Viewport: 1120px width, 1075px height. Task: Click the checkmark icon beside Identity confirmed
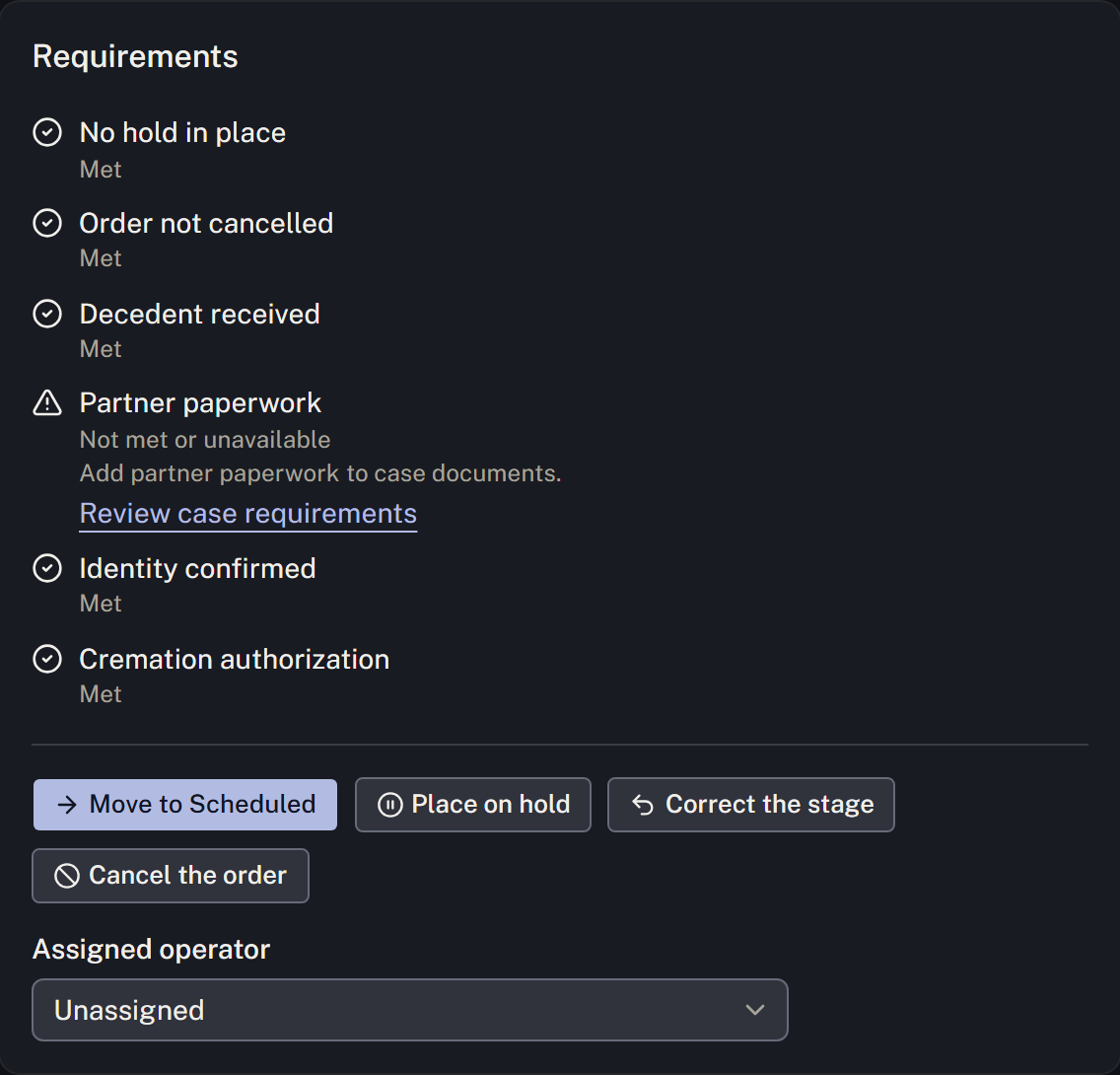pyautogui.click(x=47, y=568)
